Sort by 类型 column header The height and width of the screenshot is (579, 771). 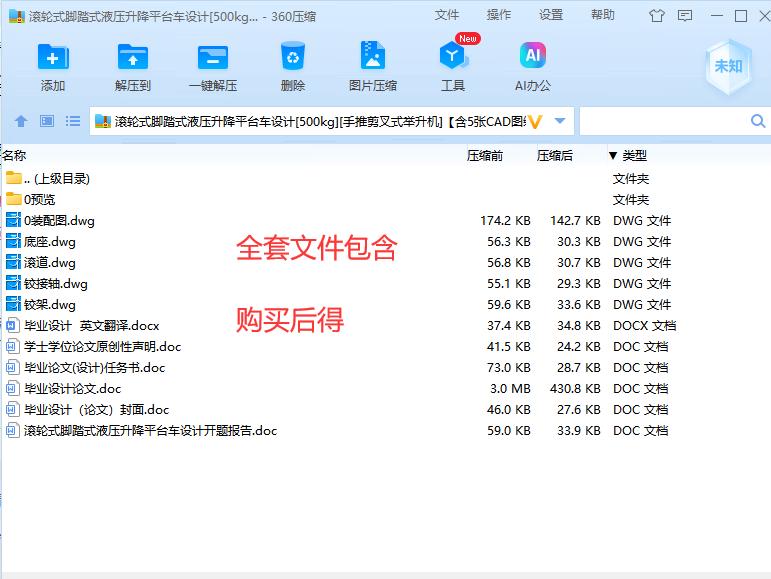(x=634, y=156)
